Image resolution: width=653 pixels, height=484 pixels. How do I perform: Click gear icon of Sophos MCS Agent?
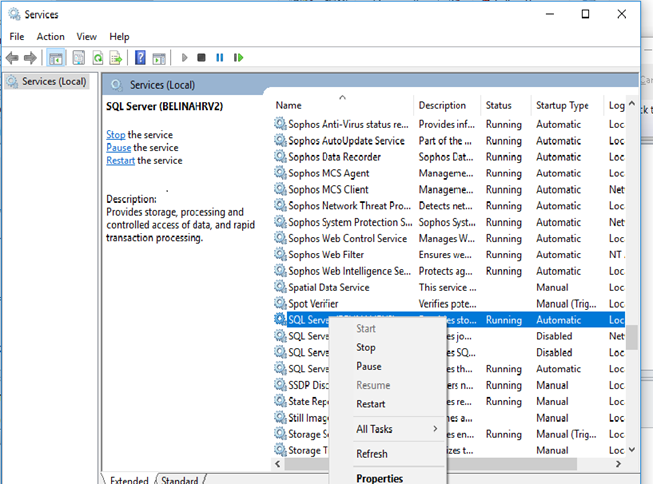pos(280,172)
